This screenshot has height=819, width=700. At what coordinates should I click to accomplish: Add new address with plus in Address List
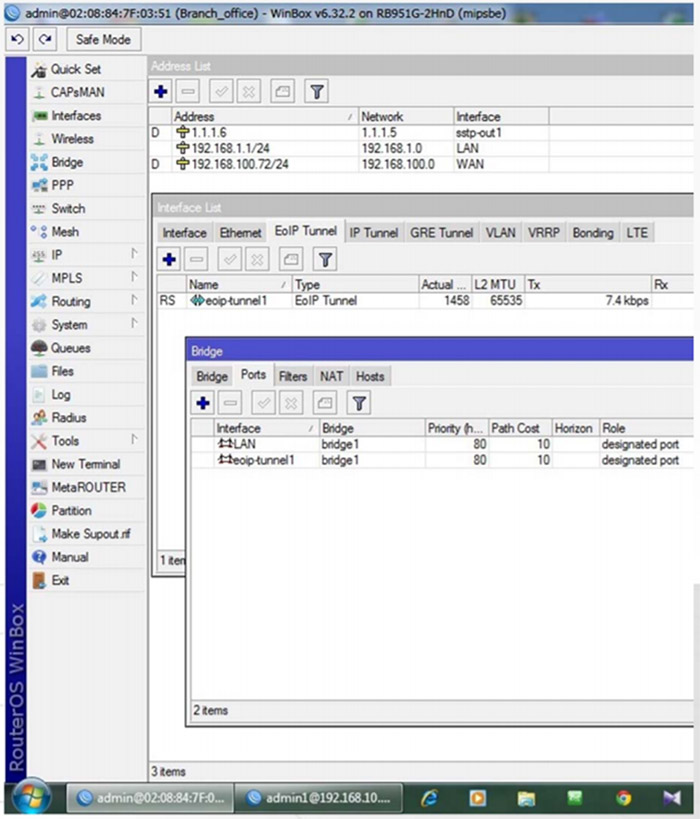[x=161, y=92]
